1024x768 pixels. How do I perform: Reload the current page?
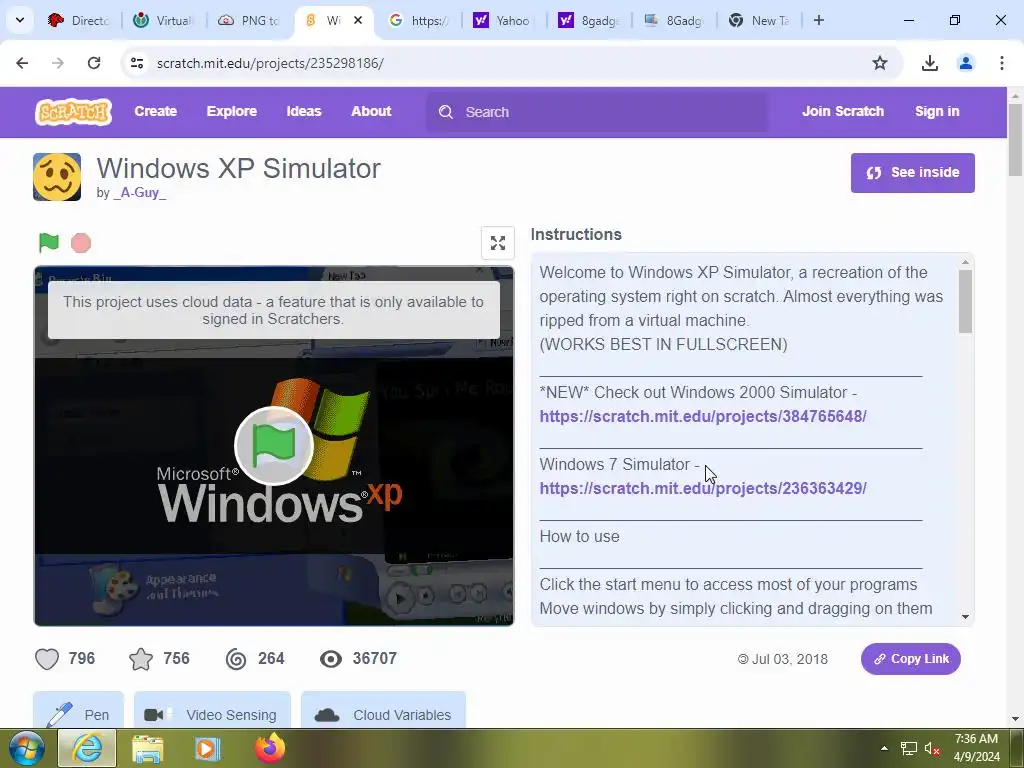(94, 63)
